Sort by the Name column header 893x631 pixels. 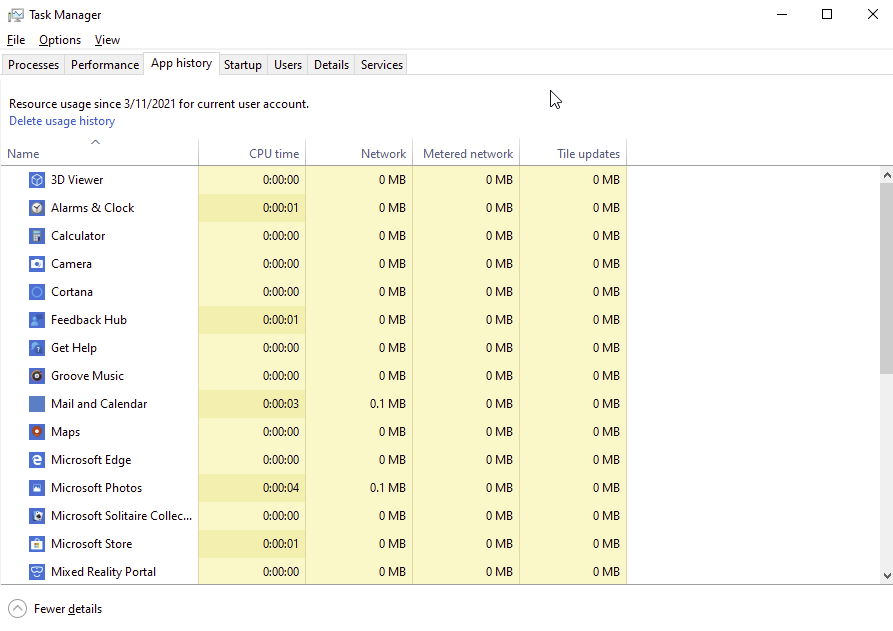click(100, 152)
